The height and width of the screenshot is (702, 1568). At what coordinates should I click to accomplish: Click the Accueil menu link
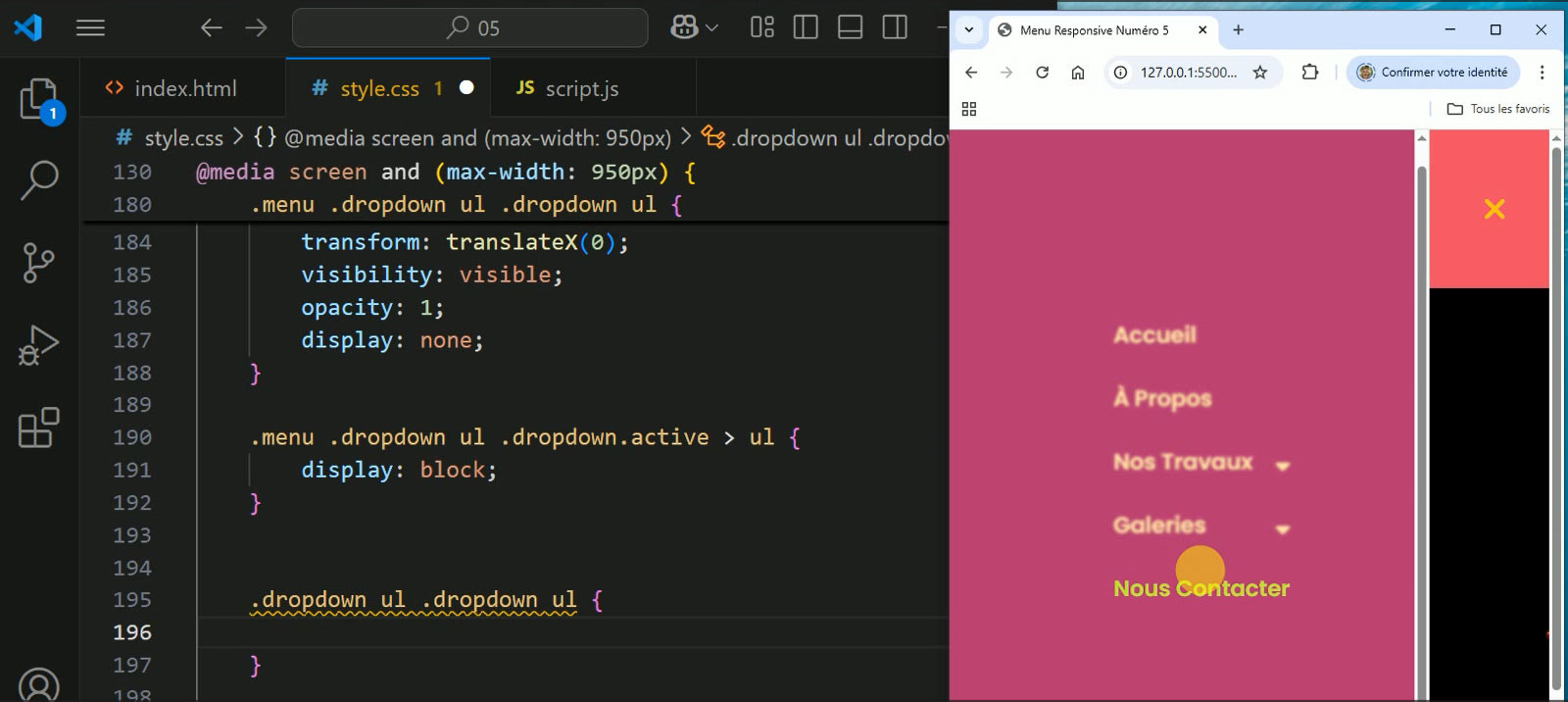[1154, 335]
